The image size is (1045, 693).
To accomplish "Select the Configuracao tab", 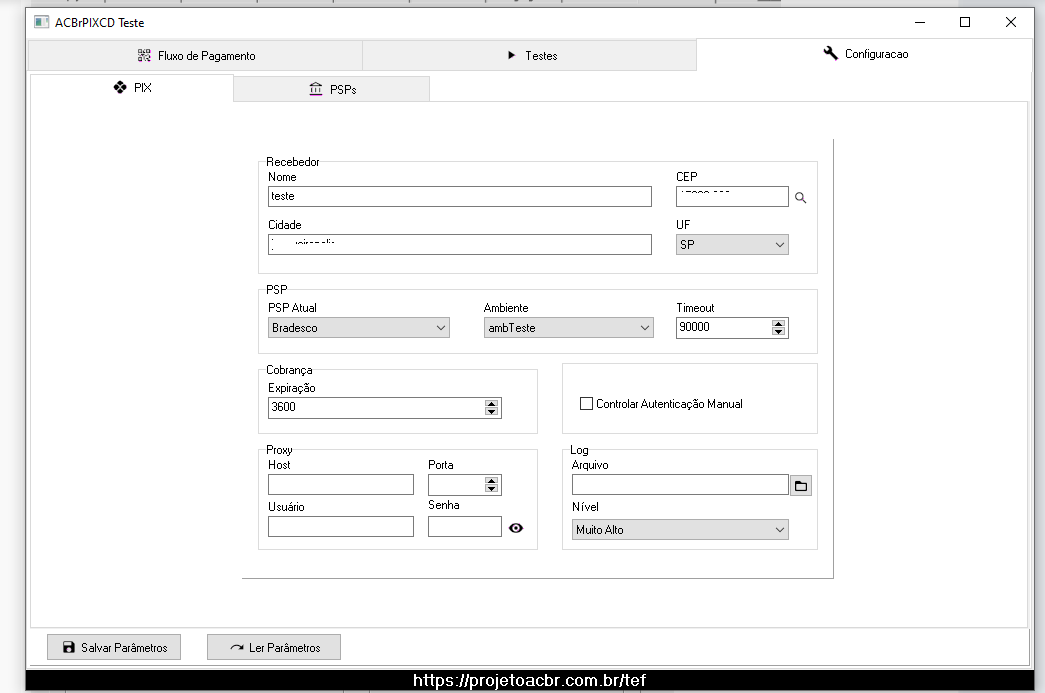I will coord(865,54).
